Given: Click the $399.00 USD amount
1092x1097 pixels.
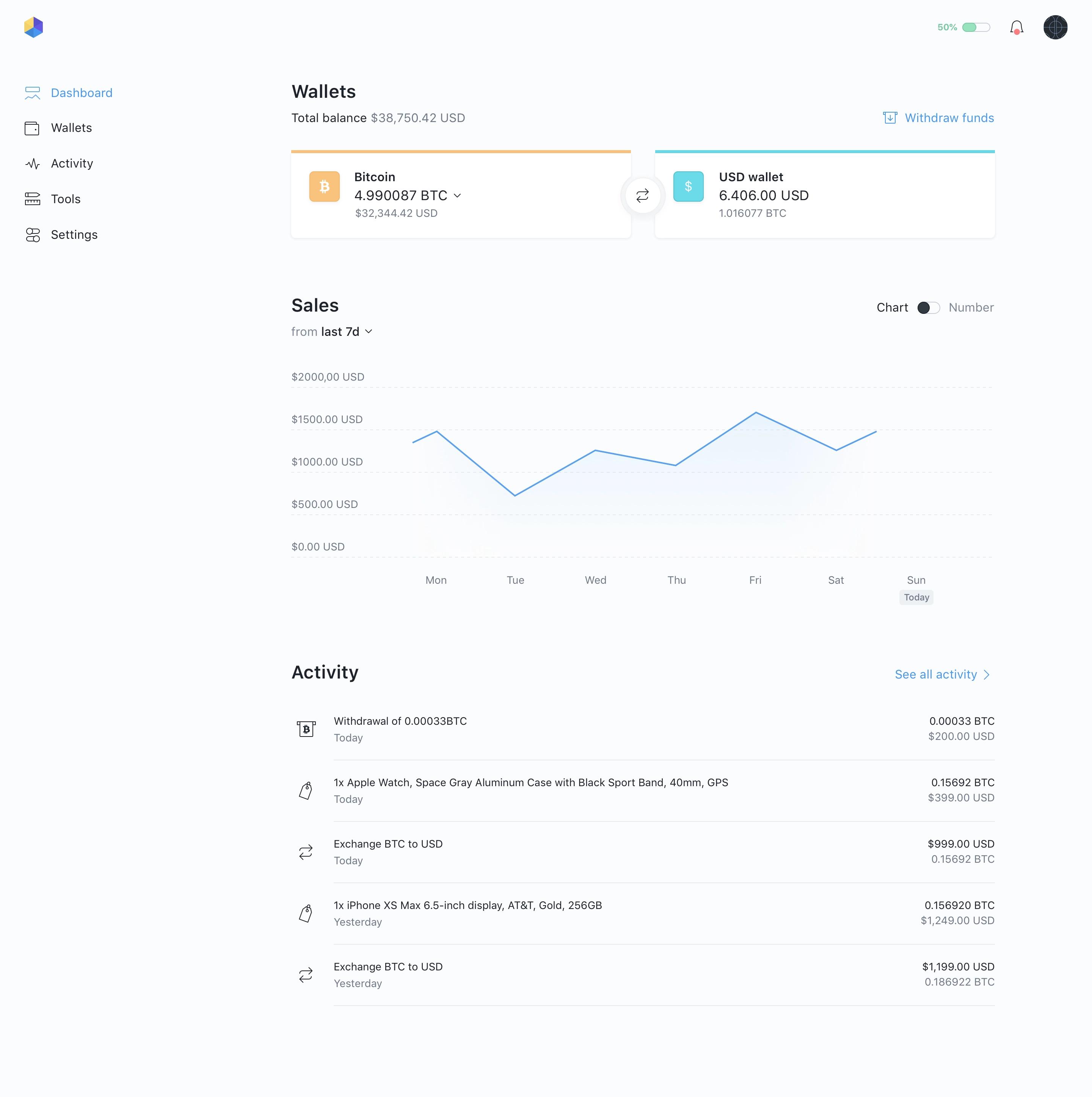Looking at the screenshot, I should [961, 798].
